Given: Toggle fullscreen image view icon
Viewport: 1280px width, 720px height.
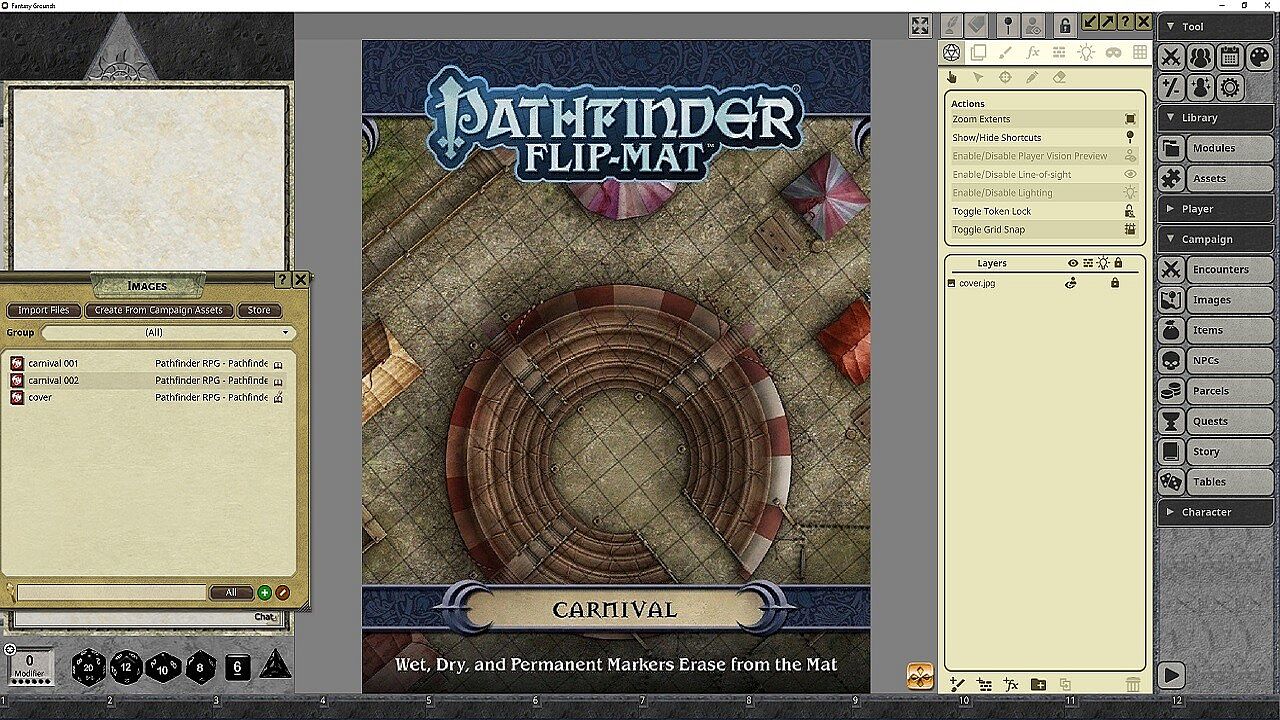Looking at the screenshot, I should (x=920, y=26).
